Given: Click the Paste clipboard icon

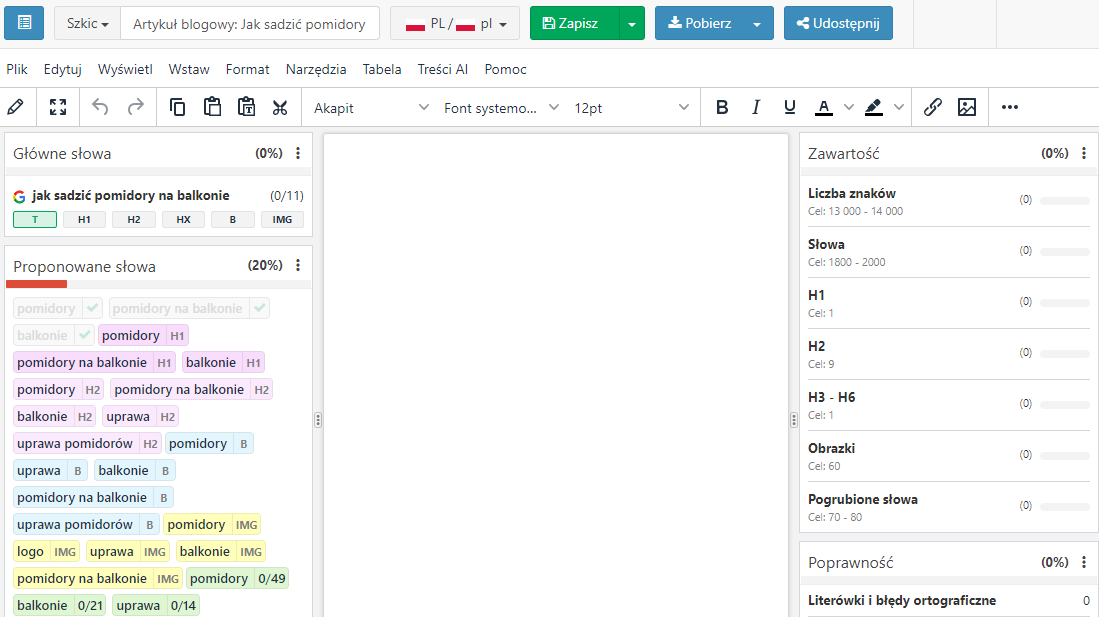Looking at the screenshot, I should [x=212, y=107].
